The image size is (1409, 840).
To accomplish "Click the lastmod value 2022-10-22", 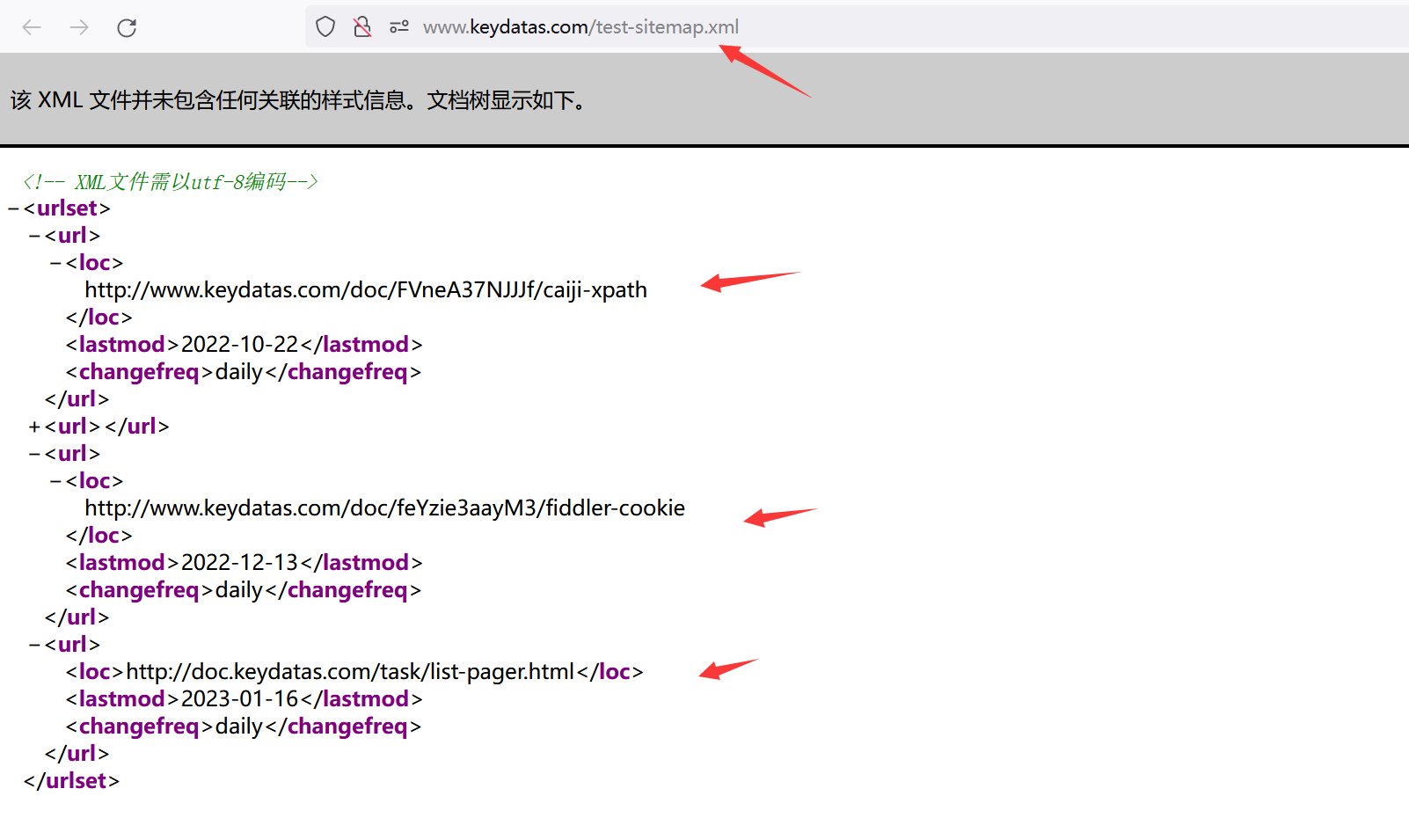I will (x=240, y=345).
